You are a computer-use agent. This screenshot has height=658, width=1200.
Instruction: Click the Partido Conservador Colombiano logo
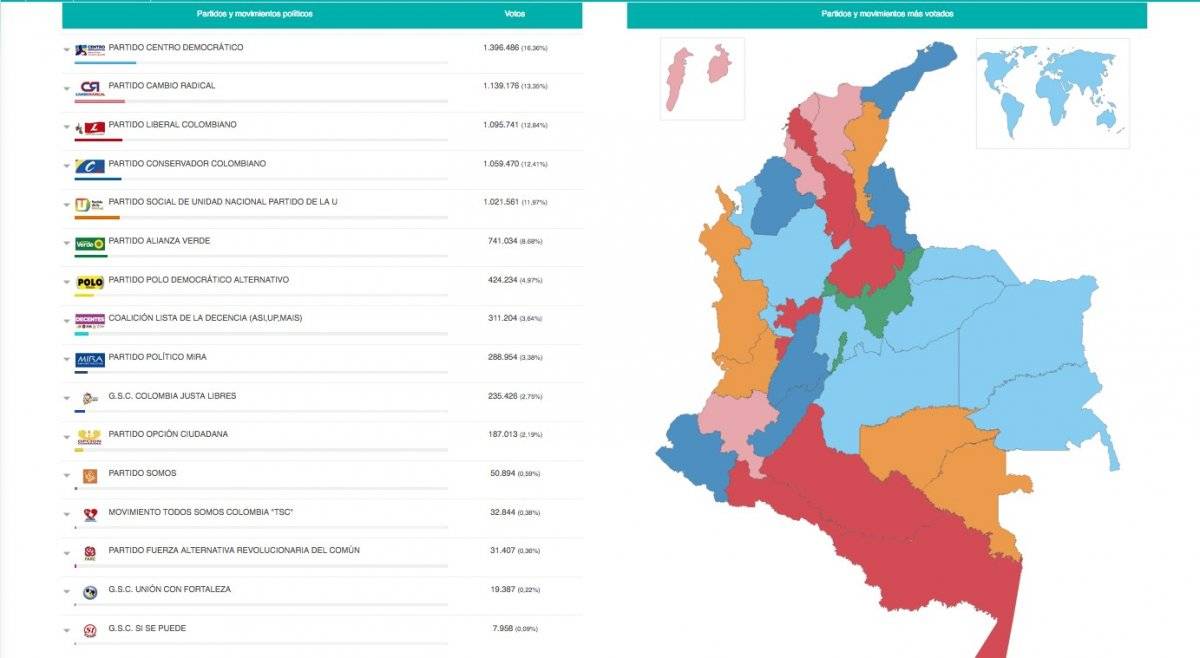90,165
